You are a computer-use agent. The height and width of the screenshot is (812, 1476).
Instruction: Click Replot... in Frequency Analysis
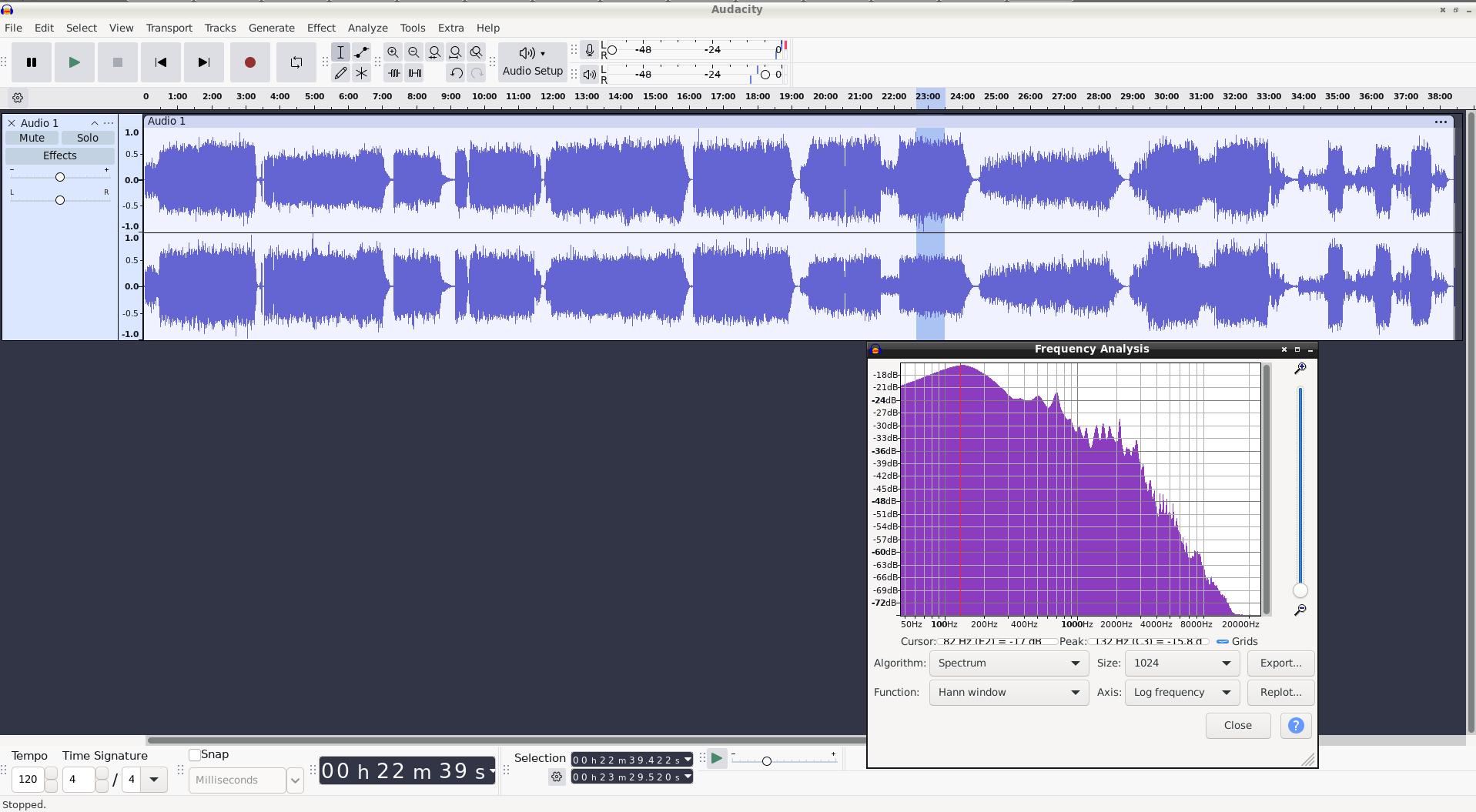[1281, 693]
